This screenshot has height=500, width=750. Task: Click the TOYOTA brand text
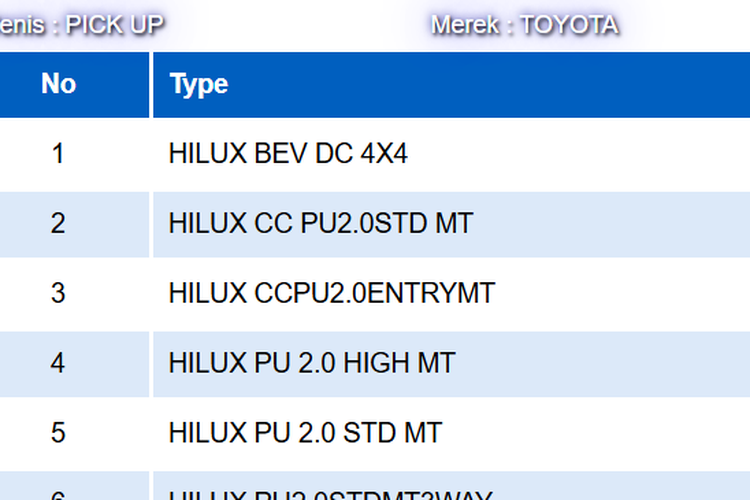click(569, 25)
